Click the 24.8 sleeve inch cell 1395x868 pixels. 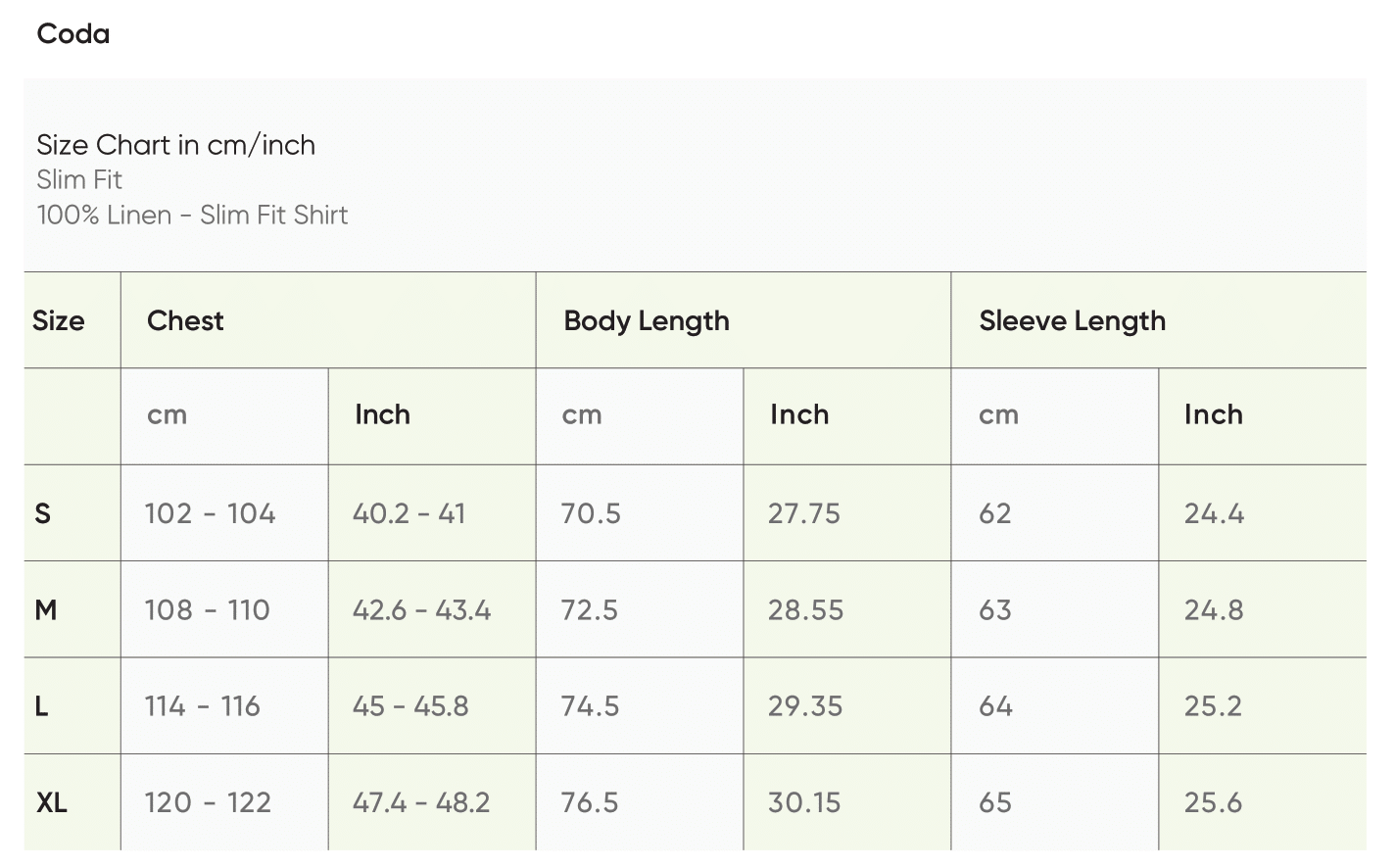click(x=1214, y=610)
